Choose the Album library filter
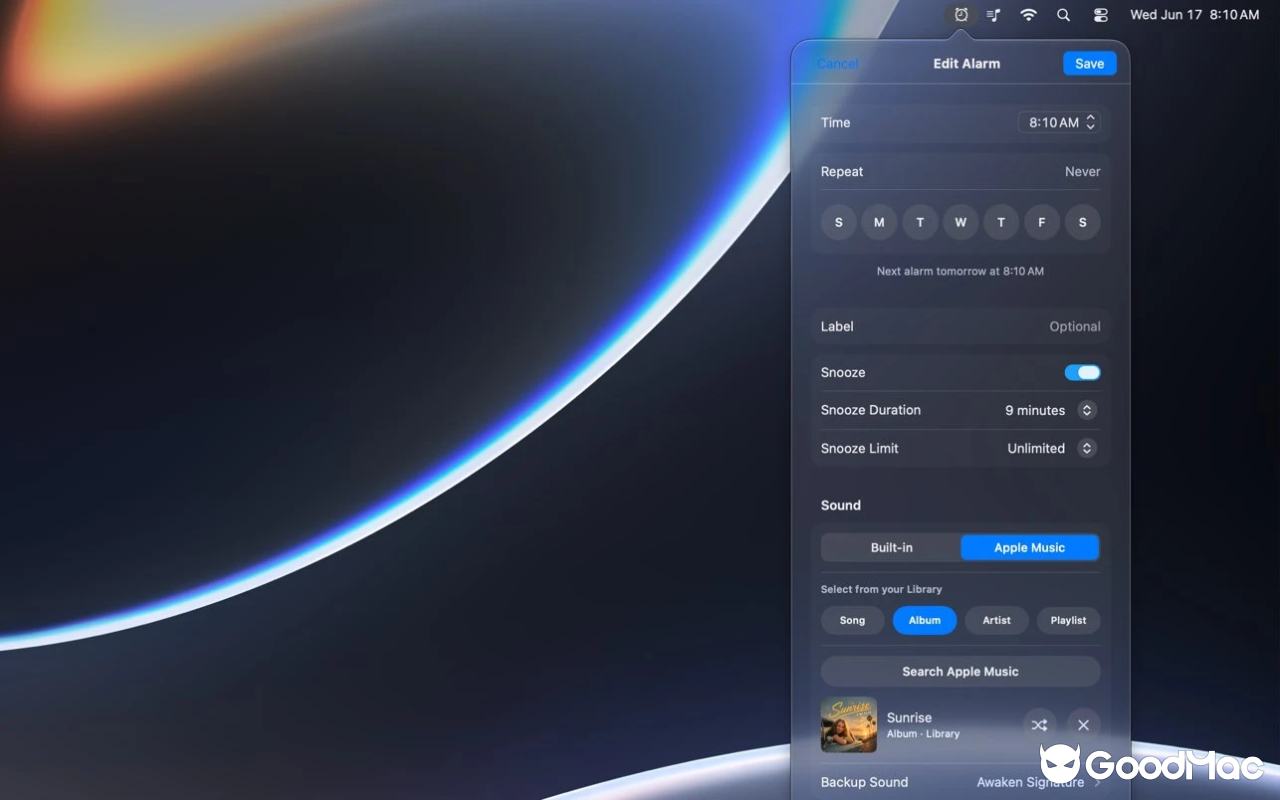 pos(924,620)
